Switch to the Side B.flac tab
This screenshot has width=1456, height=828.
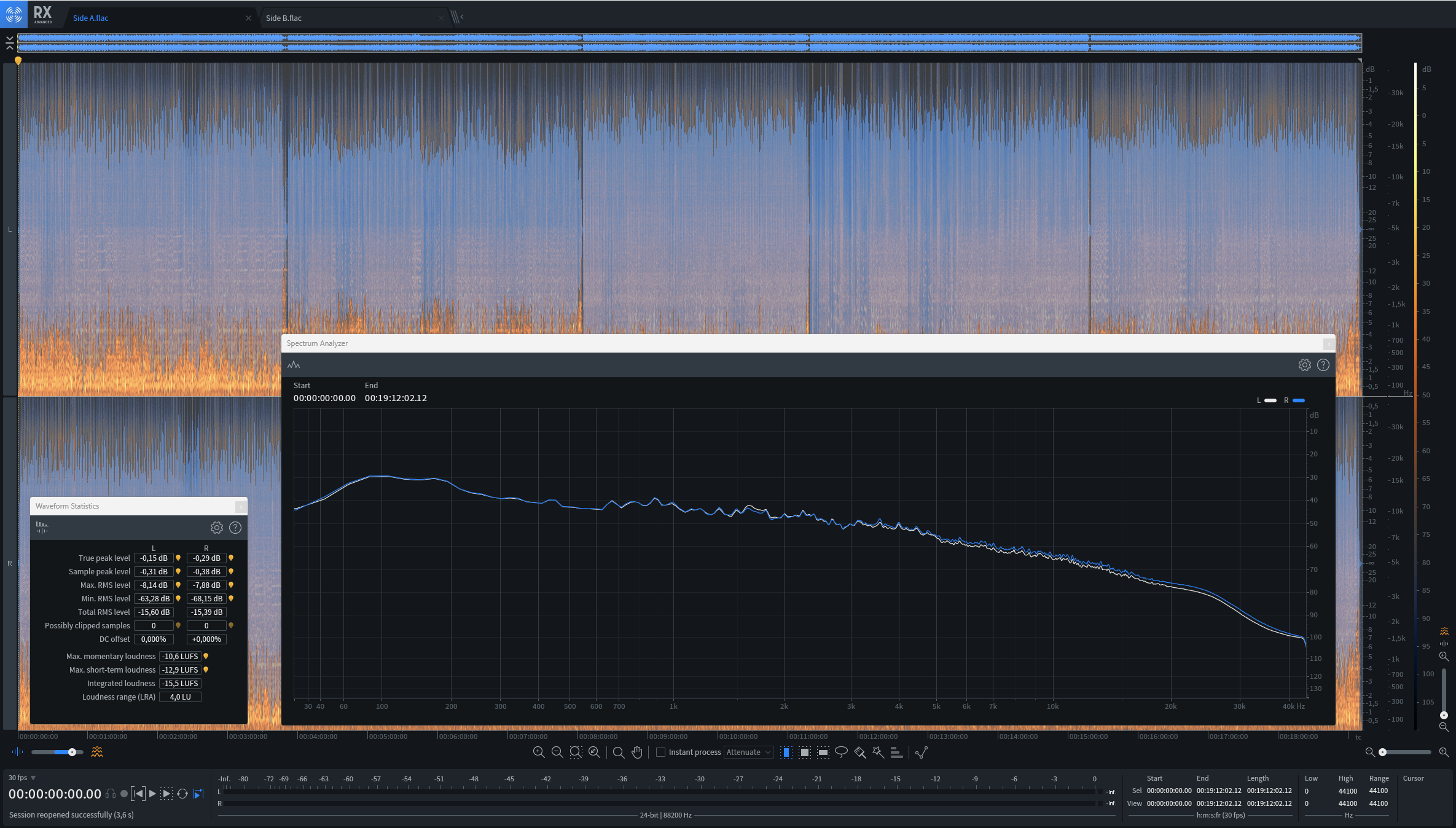tap(284, 18)
